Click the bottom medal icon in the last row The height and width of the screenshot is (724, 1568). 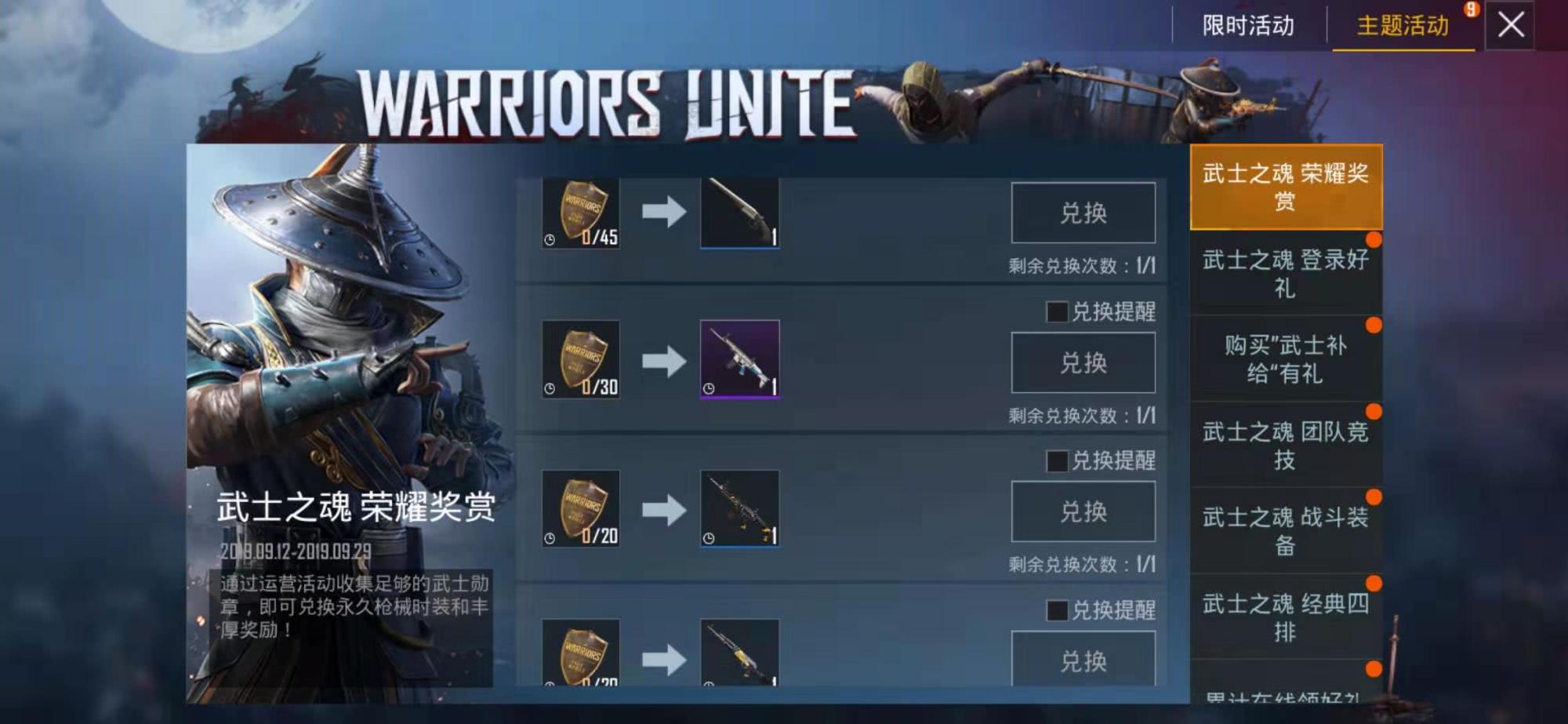pyautogui.click(x=581, y=653)
